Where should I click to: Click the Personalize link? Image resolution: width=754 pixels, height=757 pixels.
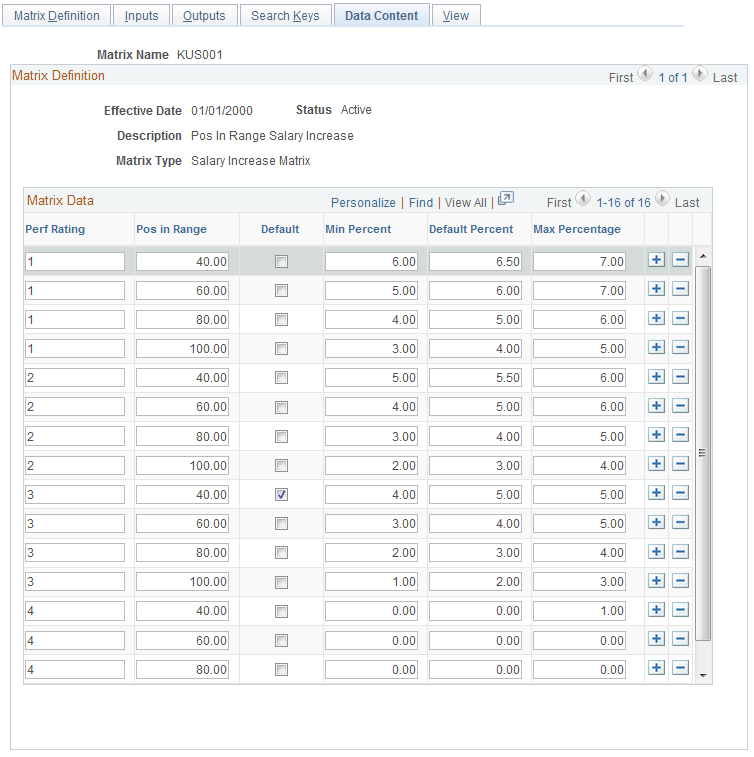pyautogui.click(x=363, y=203)
